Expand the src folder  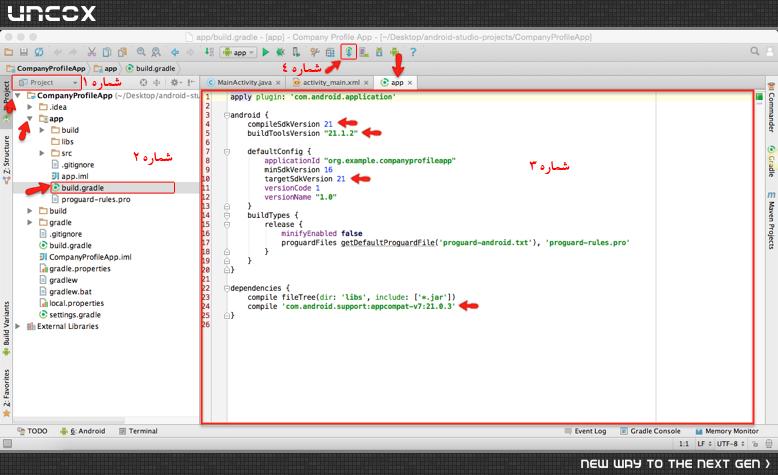click(x=42, y=153)
